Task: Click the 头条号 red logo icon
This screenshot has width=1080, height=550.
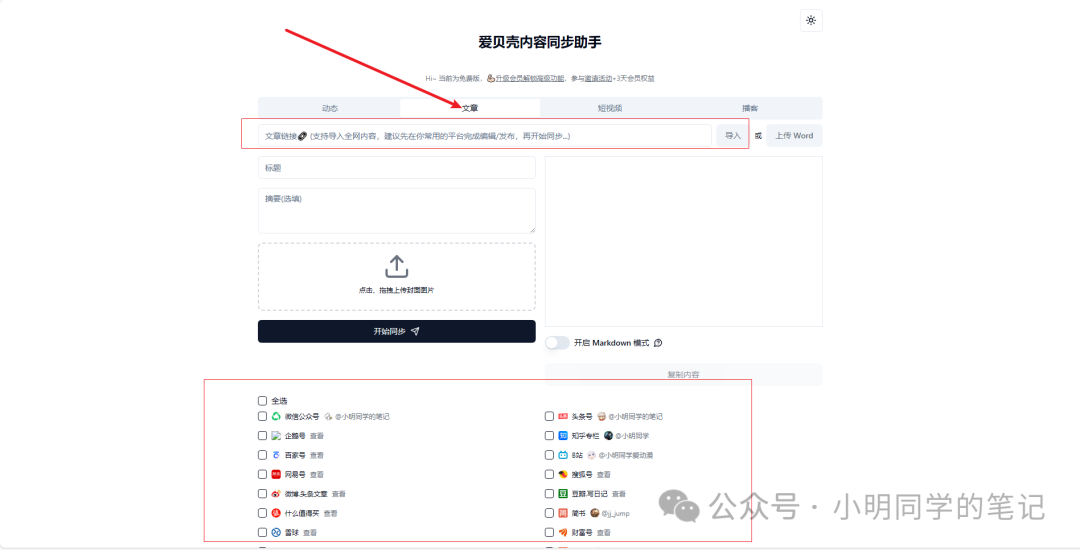Action: click(563, 416)
